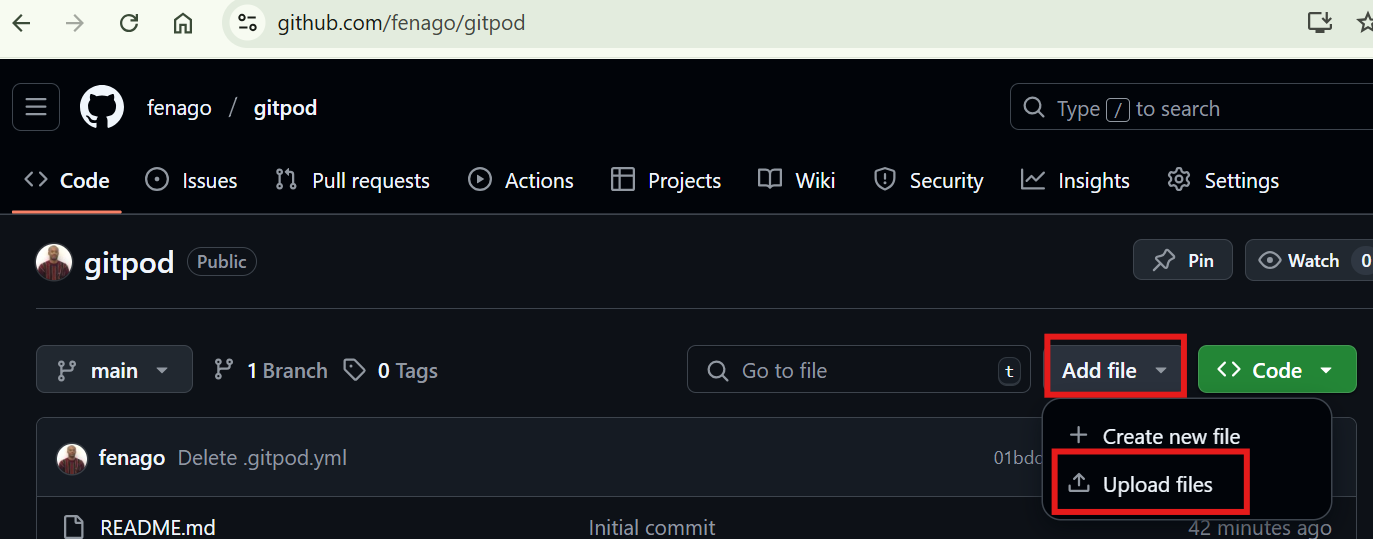Switch to the Code tab
Screen dimensions: 1373x539
coord(67,181)
